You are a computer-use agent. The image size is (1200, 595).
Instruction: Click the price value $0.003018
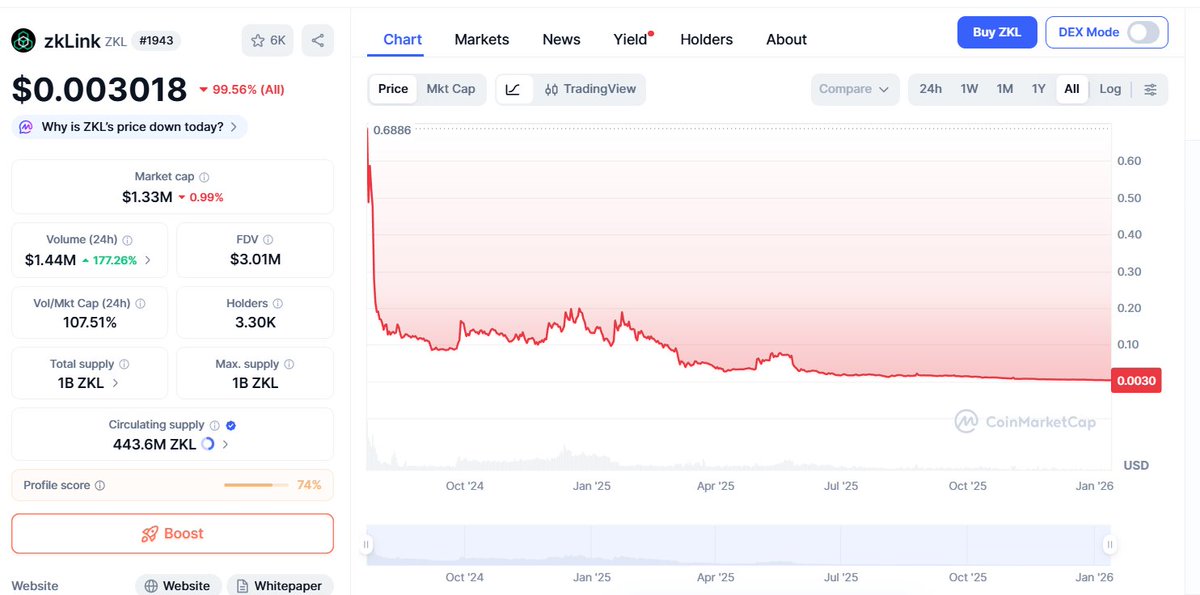click(99, 89)
